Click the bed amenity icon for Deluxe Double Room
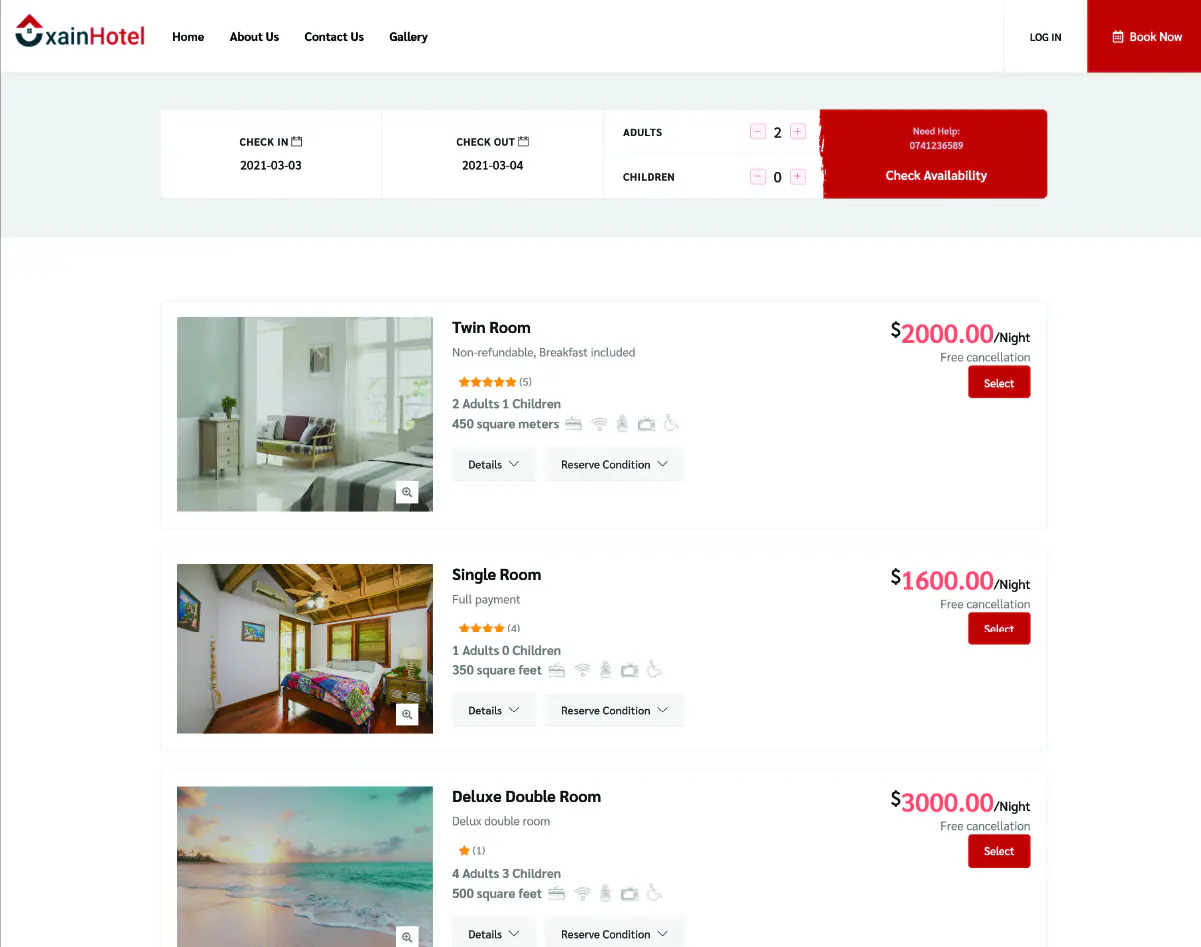 (557, 893)
